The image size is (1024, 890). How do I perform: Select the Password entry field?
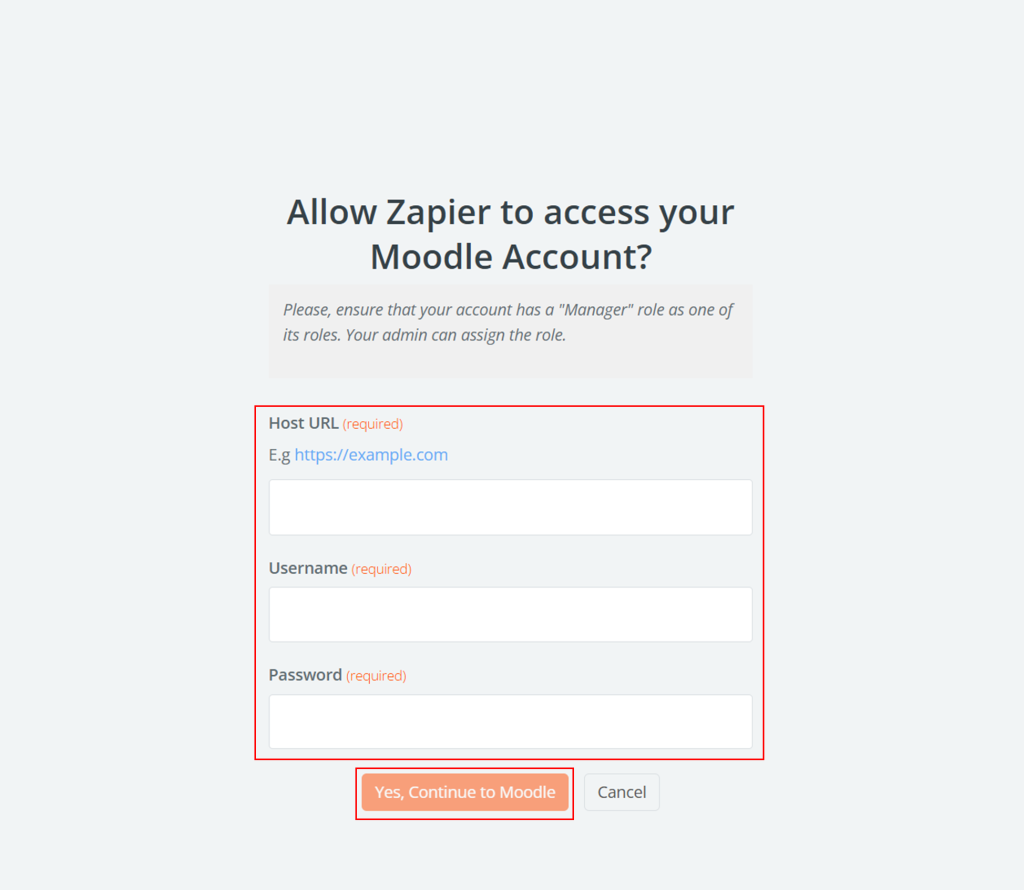pyautogui.click(x=510, y=721)
